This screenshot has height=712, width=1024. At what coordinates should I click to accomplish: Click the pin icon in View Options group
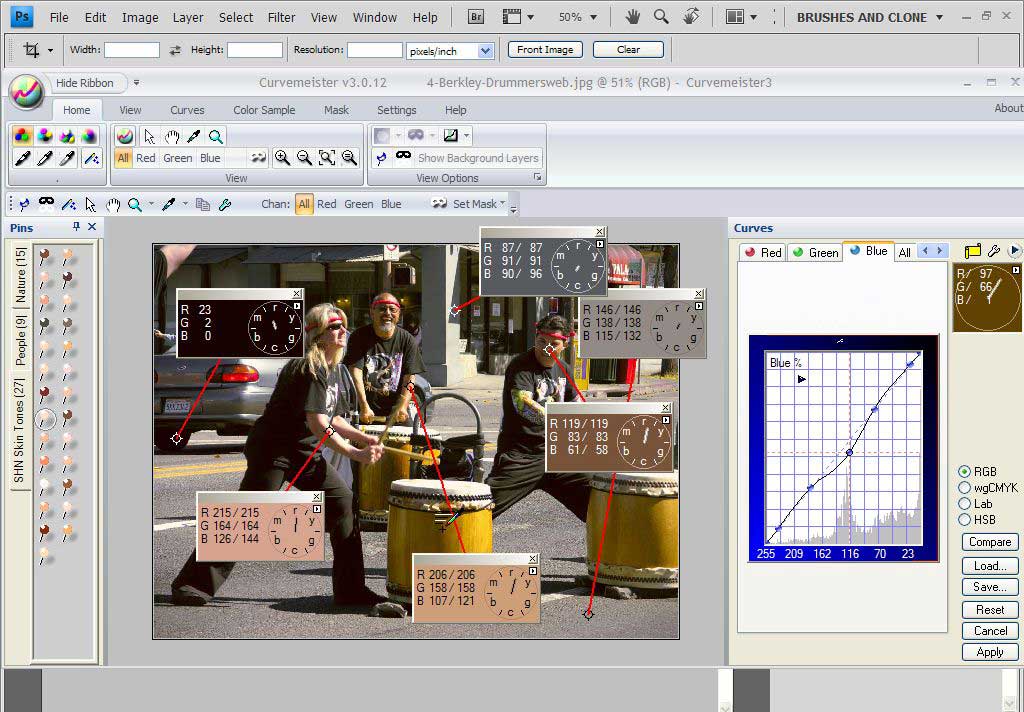pos(381,157)
